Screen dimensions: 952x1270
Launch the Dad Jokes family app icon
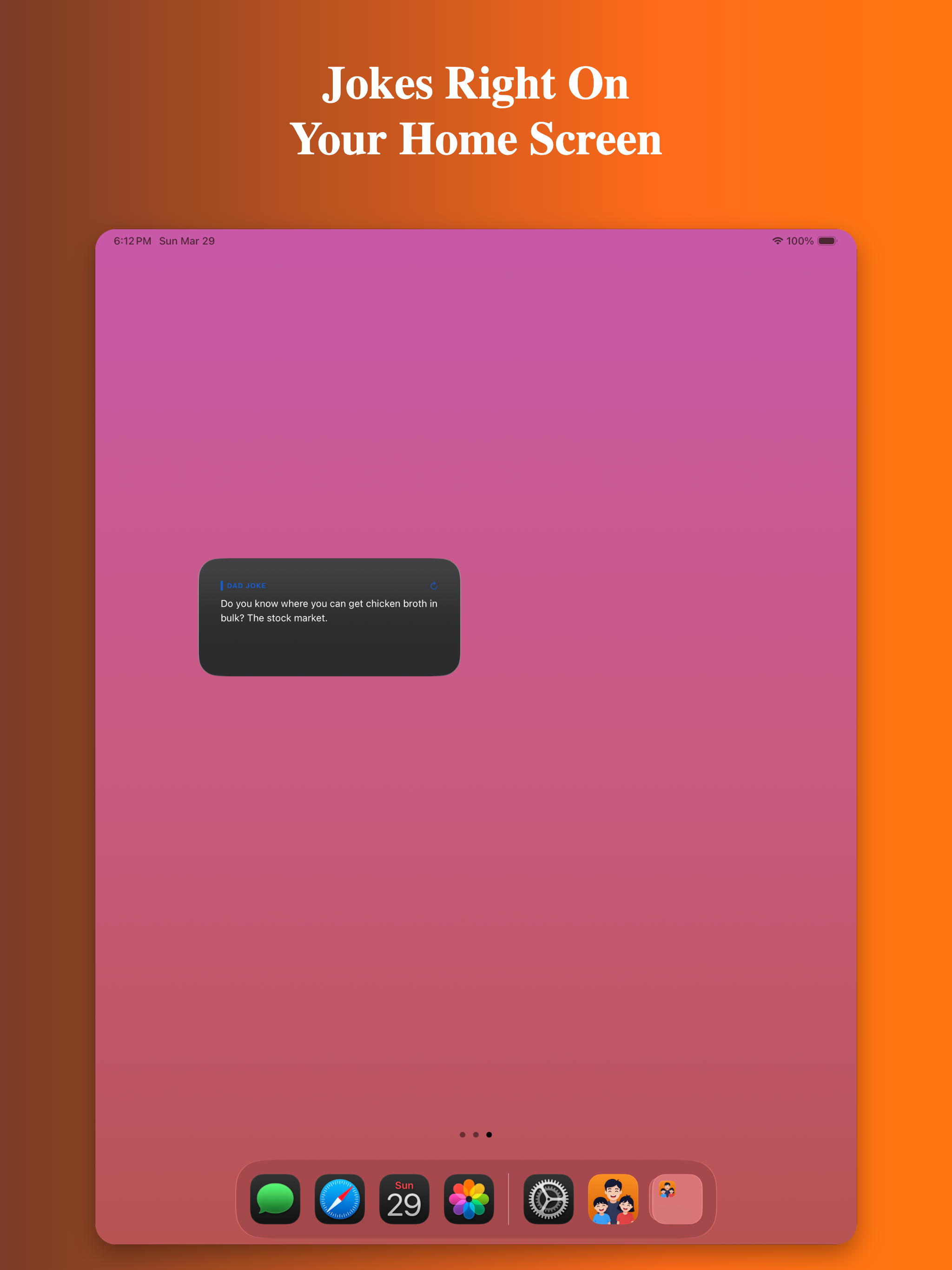tap(613, 1199)
